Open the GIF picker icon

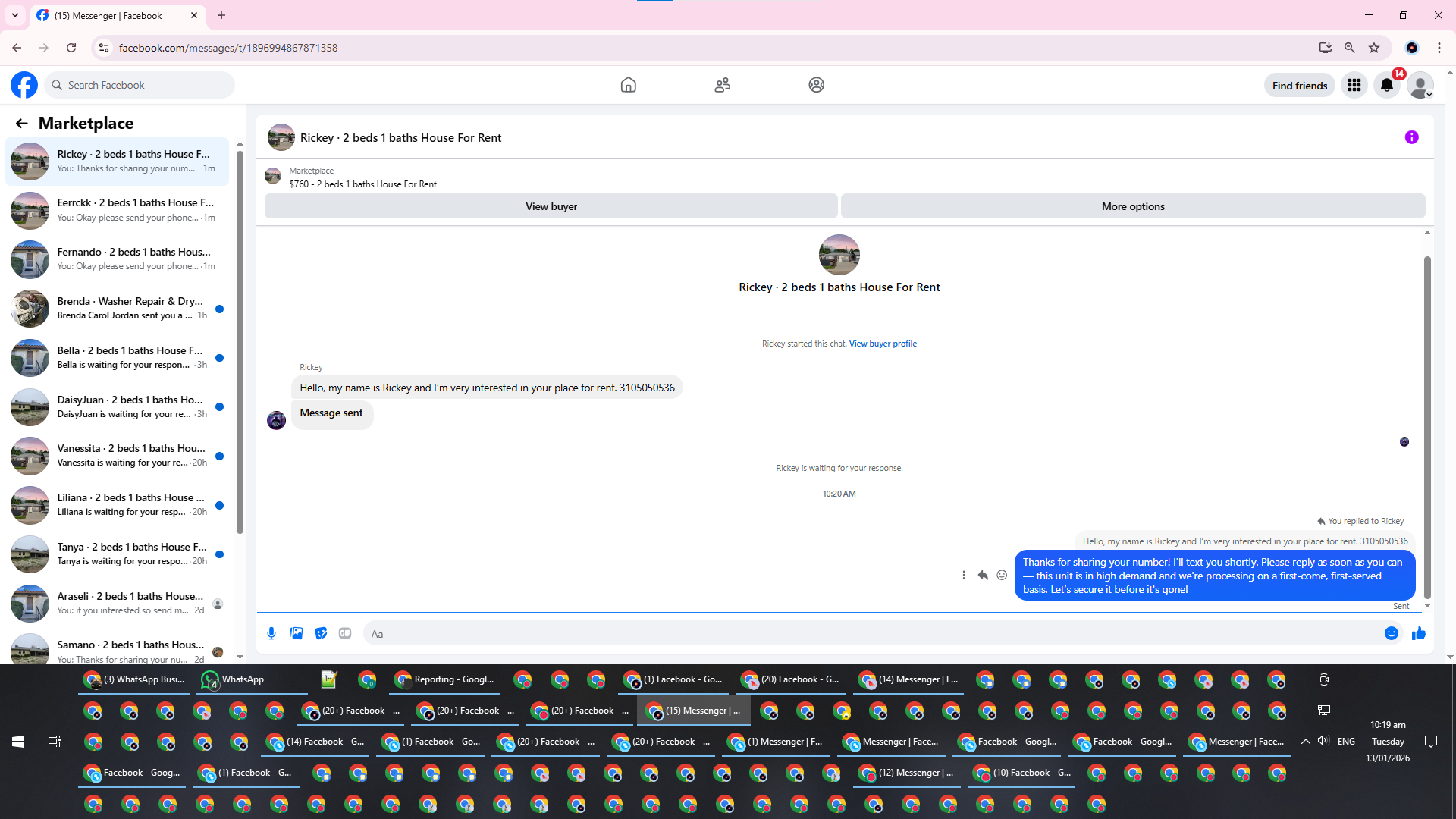click(x=345, y=633)
